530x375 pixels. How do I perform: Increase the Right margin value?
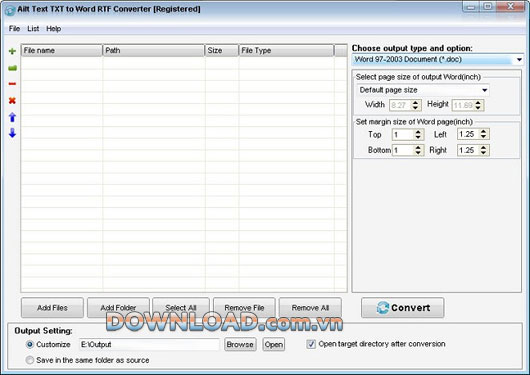coord(484,147)
